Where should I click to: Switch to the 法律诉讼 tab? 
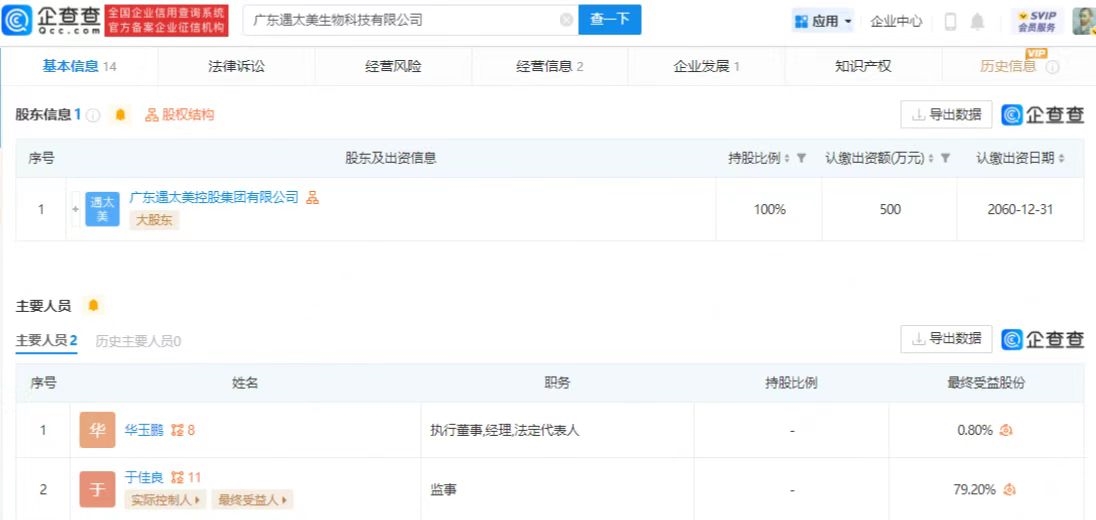pyautogui.click(x=237, y=66)
